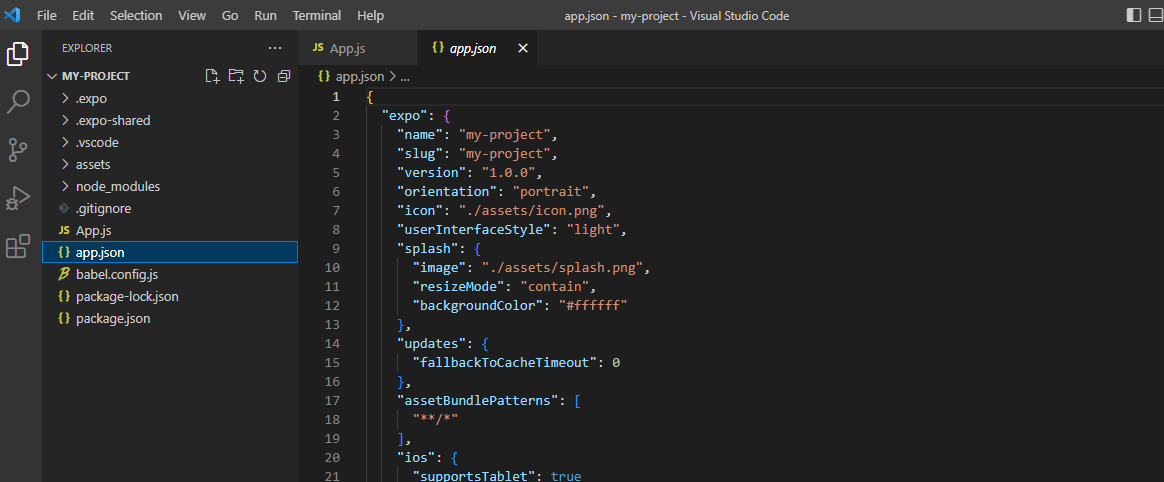
Task: Collapse the MY-PROJECT root folder
Action: click(52, 76)
